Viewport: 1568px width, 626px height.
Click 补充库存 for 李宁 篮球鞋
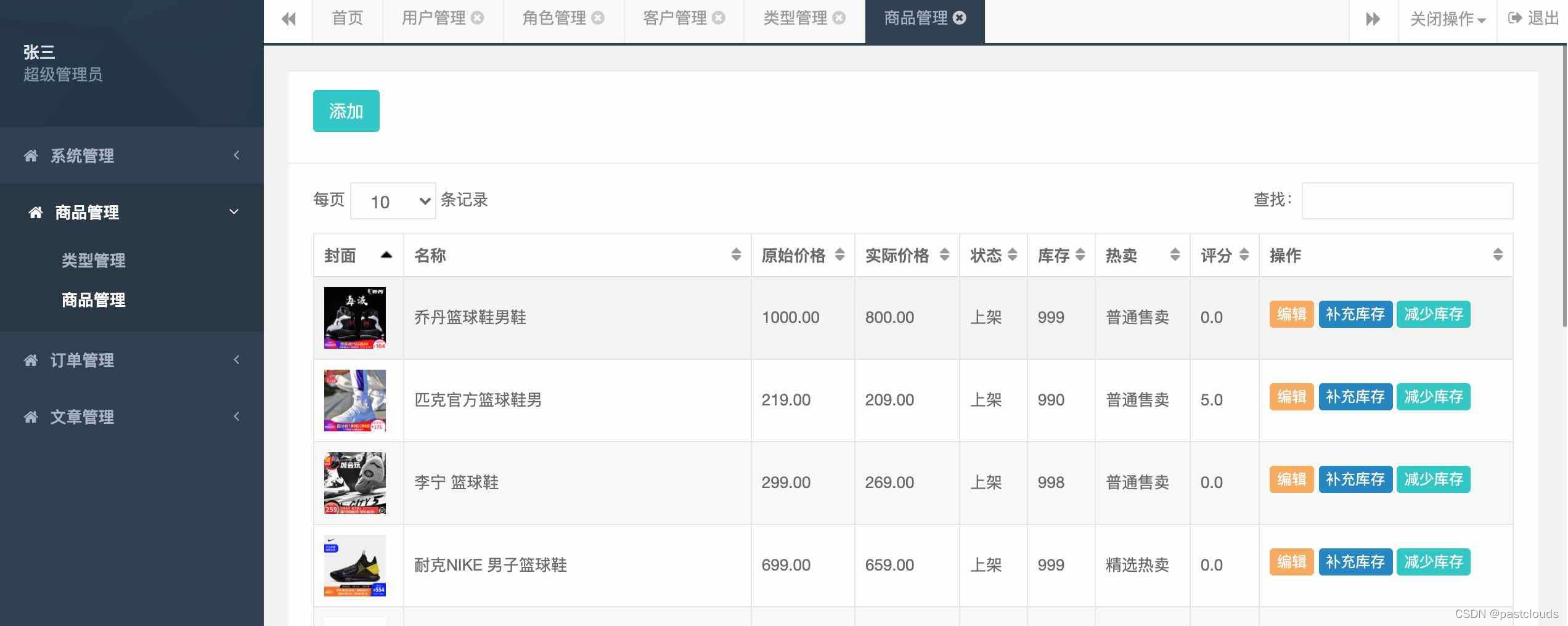click(1355, 479)
